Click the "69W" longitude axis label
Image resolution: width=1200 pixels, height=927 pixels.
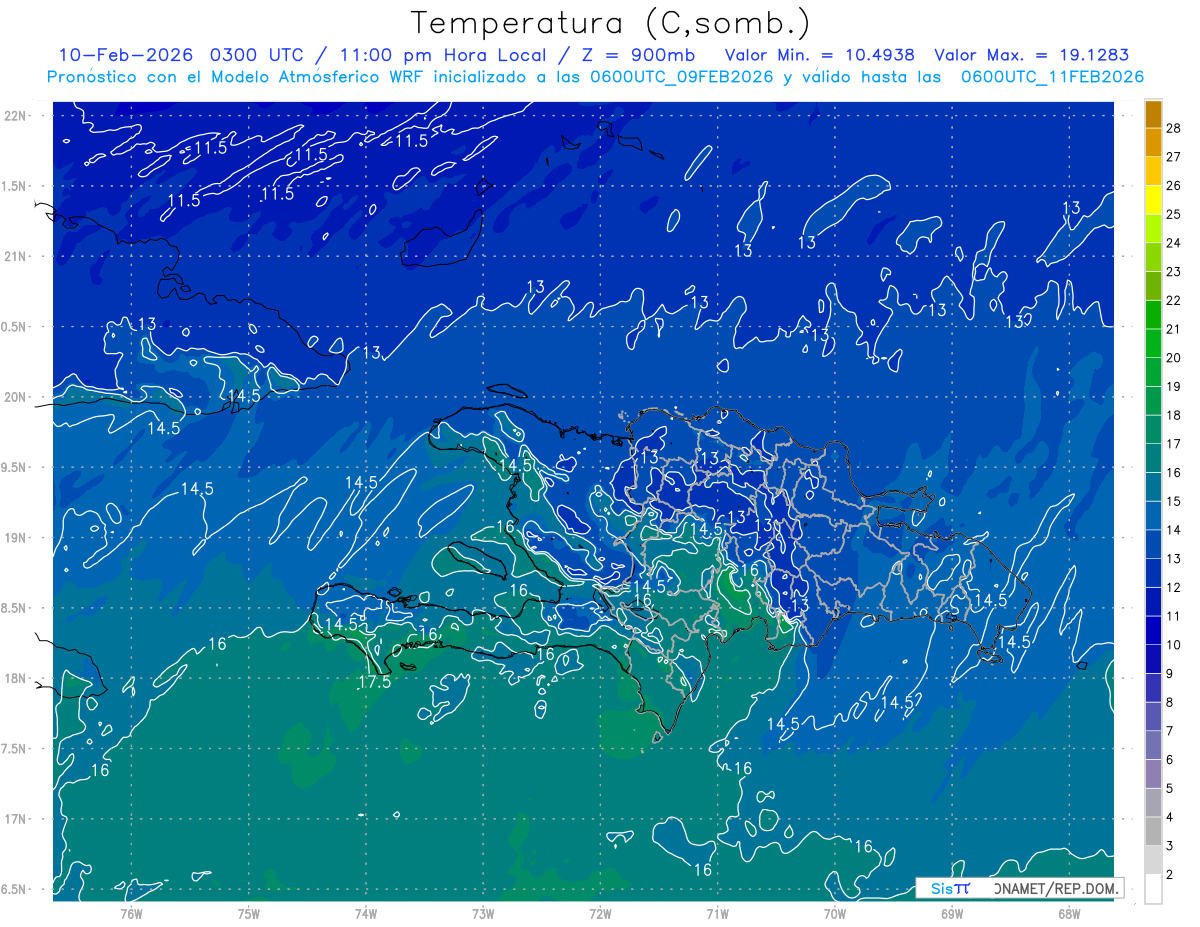[952, 913]
